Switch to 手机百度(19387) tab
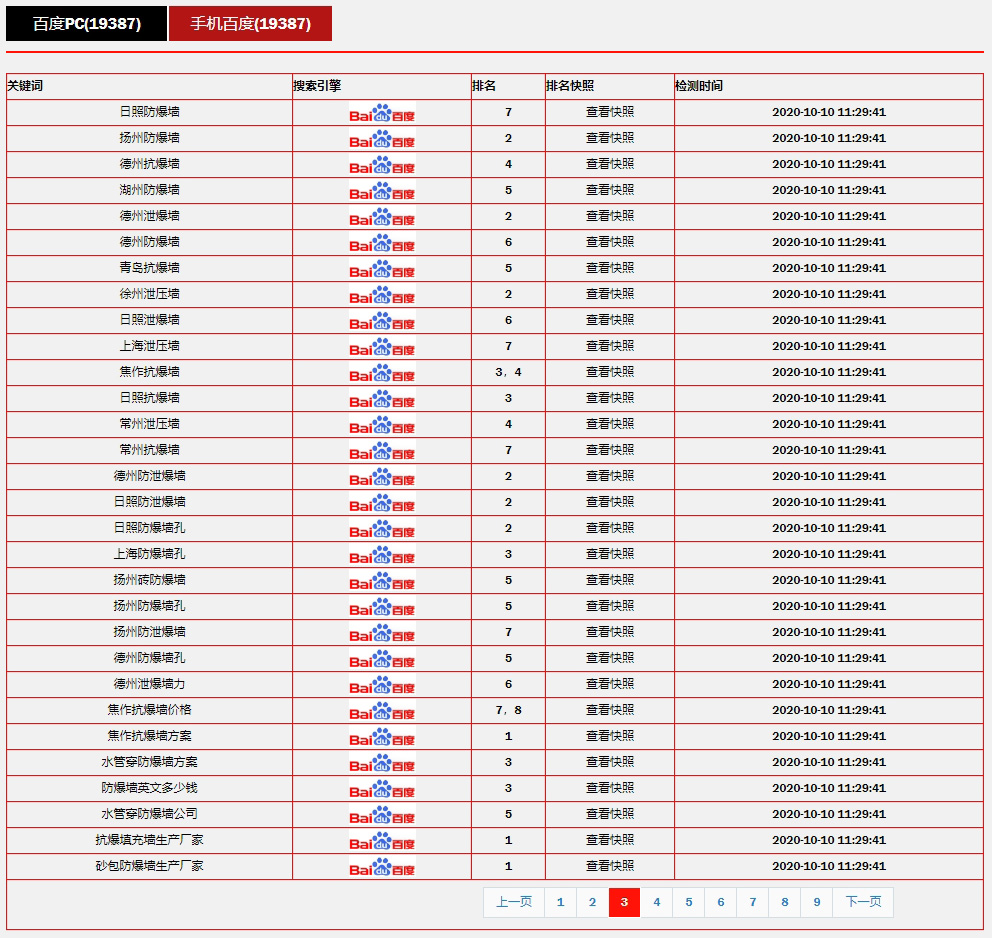This screenshot has height=938, width=992. (250, 24)
